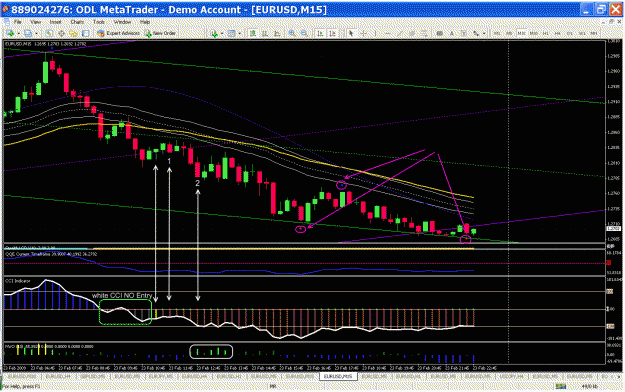
Task: Toggle the Navigator panel icon
Action: [73, 33]
